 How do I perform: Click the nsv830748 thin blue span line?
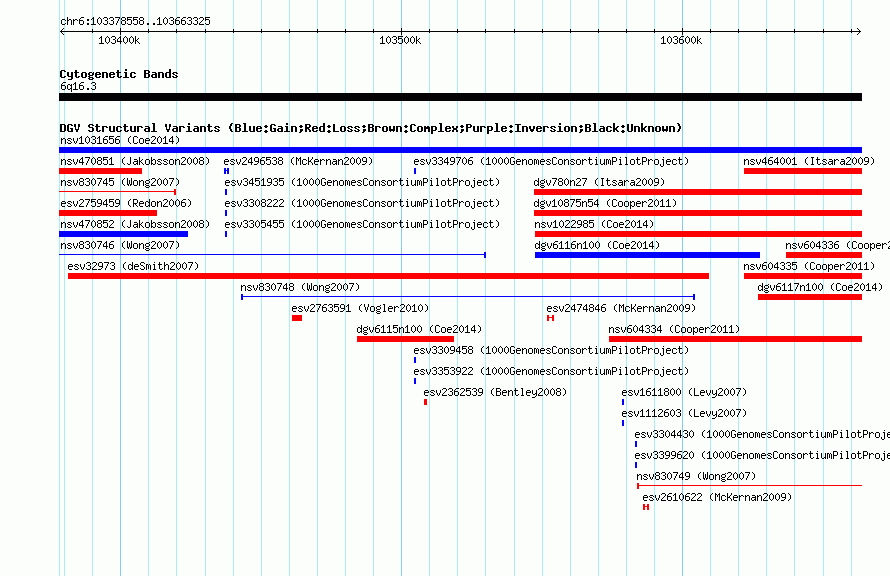[468, 297]
